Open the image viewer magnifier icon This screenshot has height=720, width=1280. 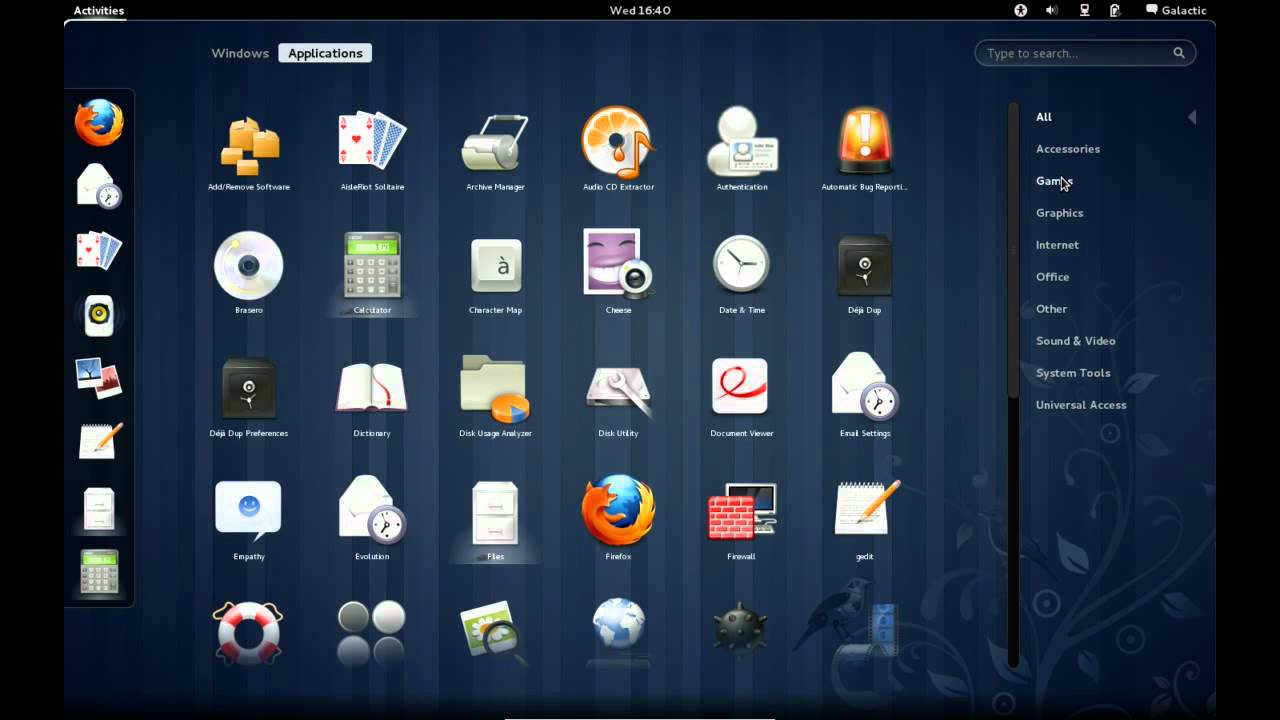pyautogui.click(x=494, y=631)
